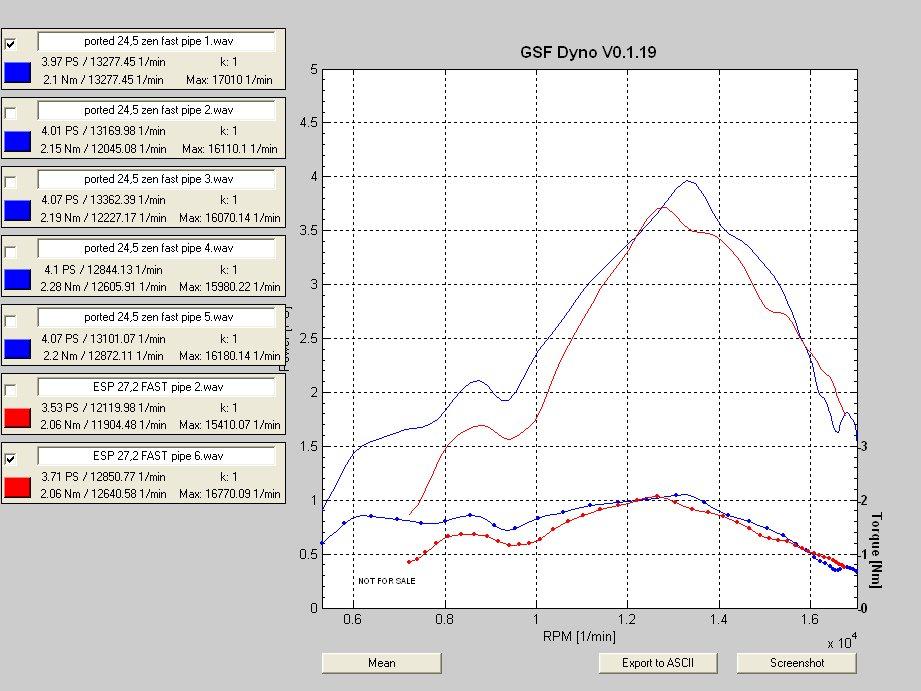This screenshot has width=921, height=691.
Task: Select the ESP 27,2 FAST pipe 6.wav name field
Action: click(x=157, y=456)
